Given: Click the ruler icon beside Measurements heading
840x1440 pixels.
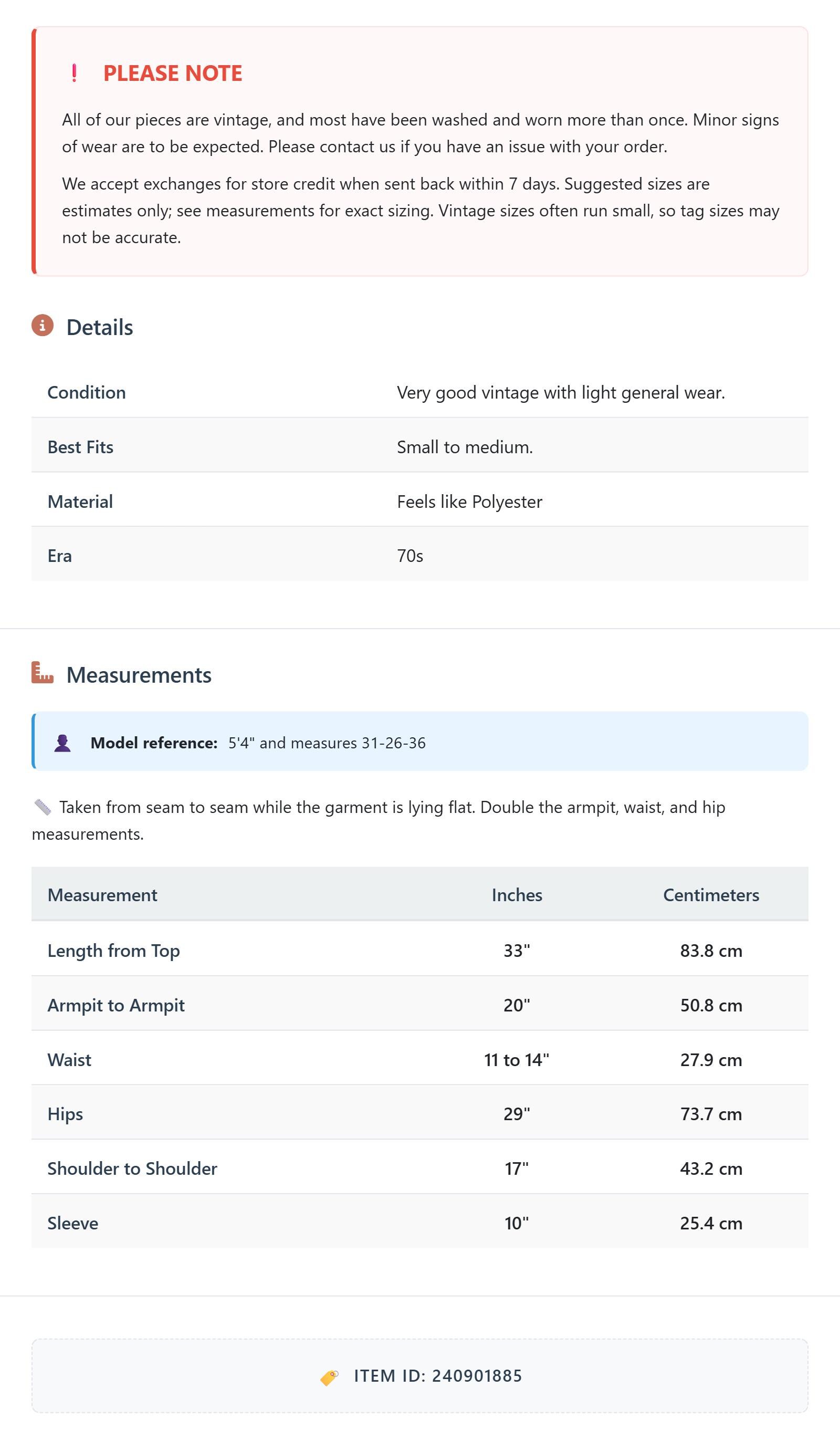Looking at the screenshot, I should [x=43, y=673].
